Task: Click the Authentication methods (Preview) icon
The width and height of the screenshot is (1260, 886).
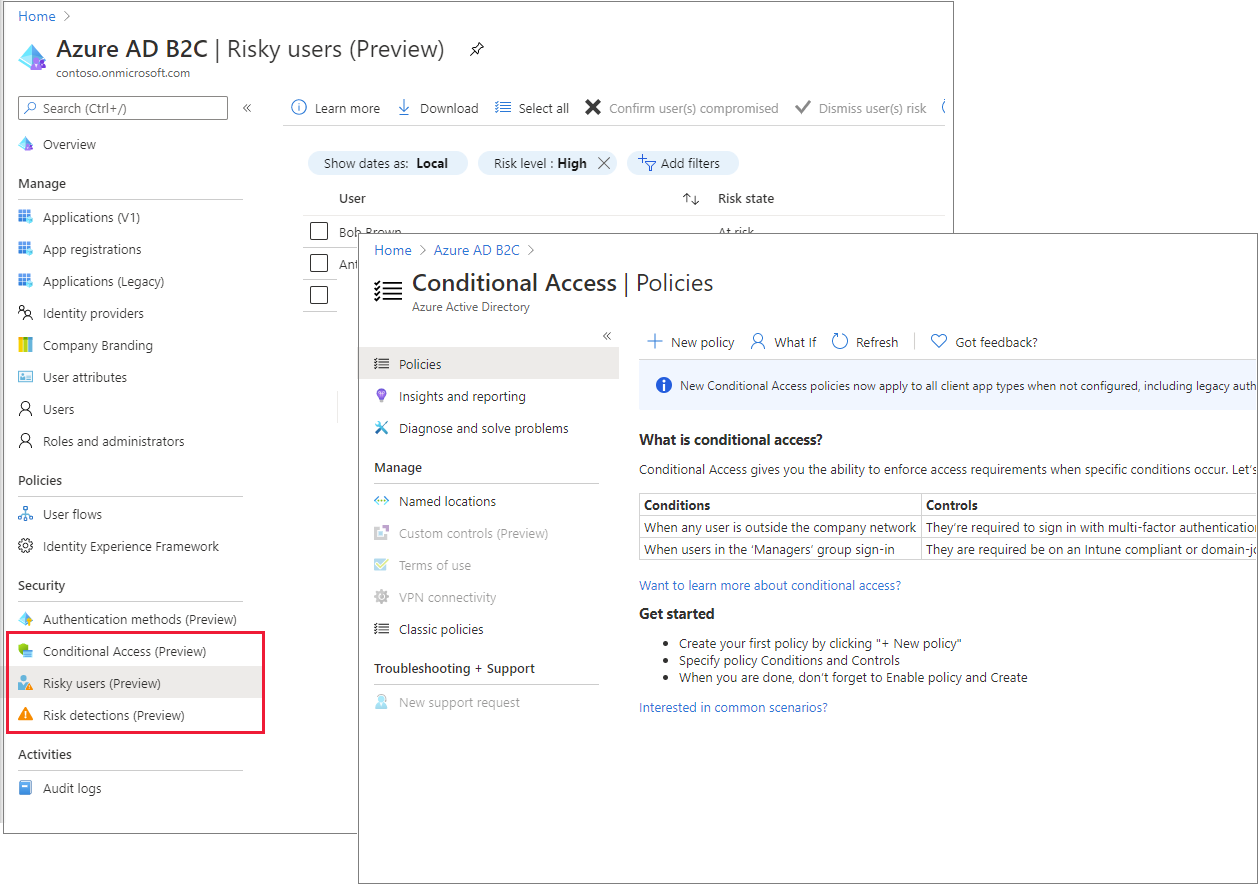Action: (26, 619)
